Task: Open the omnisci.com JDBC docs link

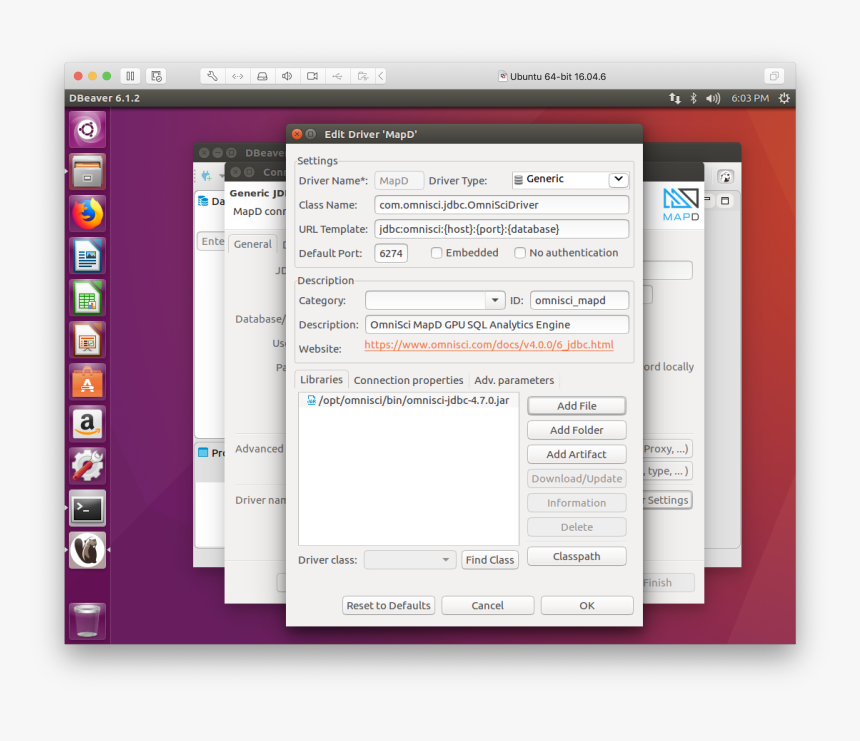Action: [x=489, y=345]
